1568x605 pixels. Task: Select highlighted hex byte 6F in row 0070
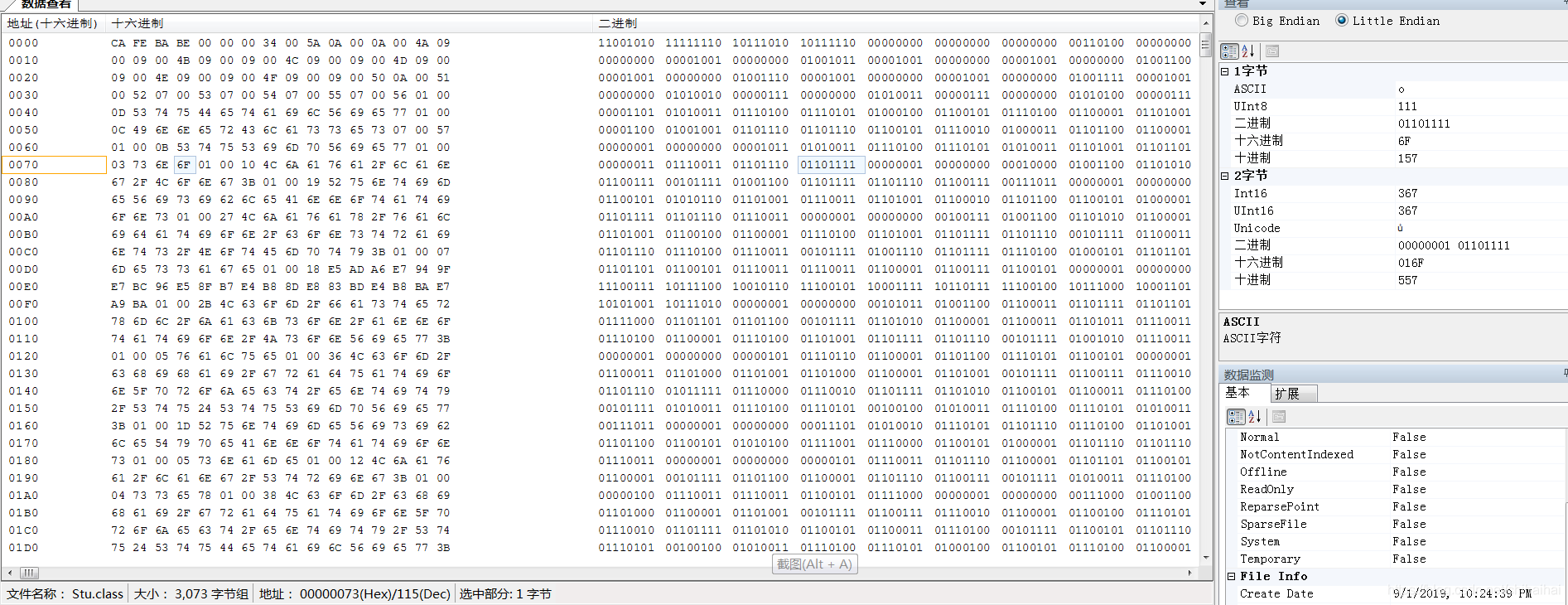pos(184,165)
